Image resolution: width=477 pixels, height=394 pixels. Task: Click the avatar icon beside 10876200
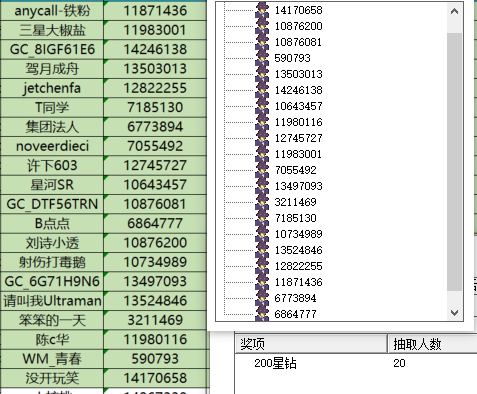point(262,26)
